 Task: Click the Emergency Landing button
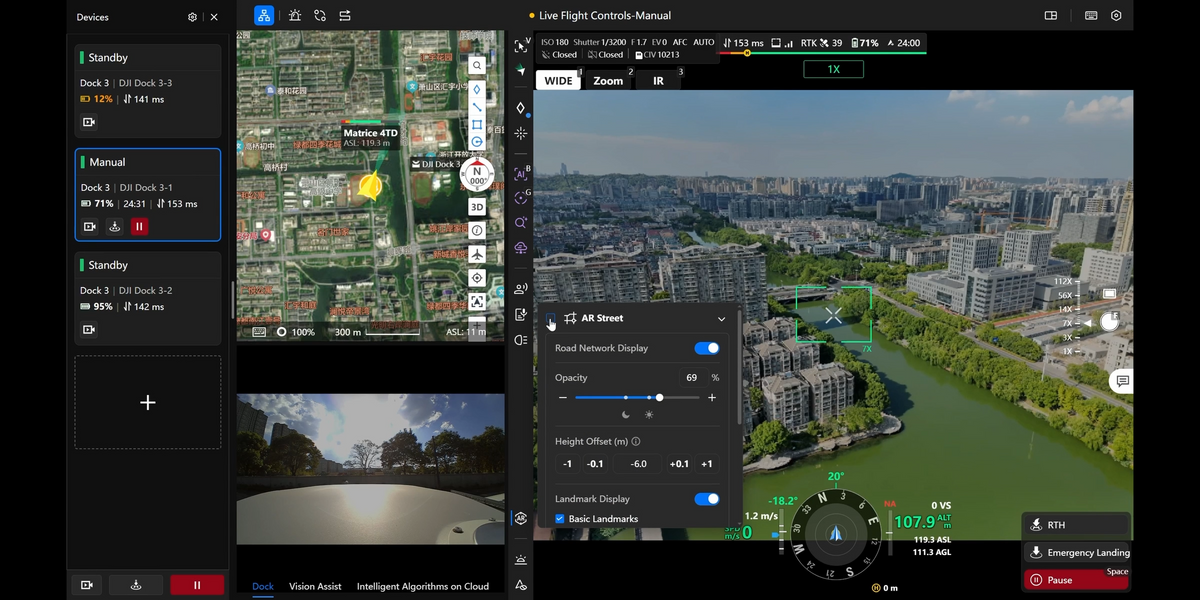click(x=1076, y=552)
